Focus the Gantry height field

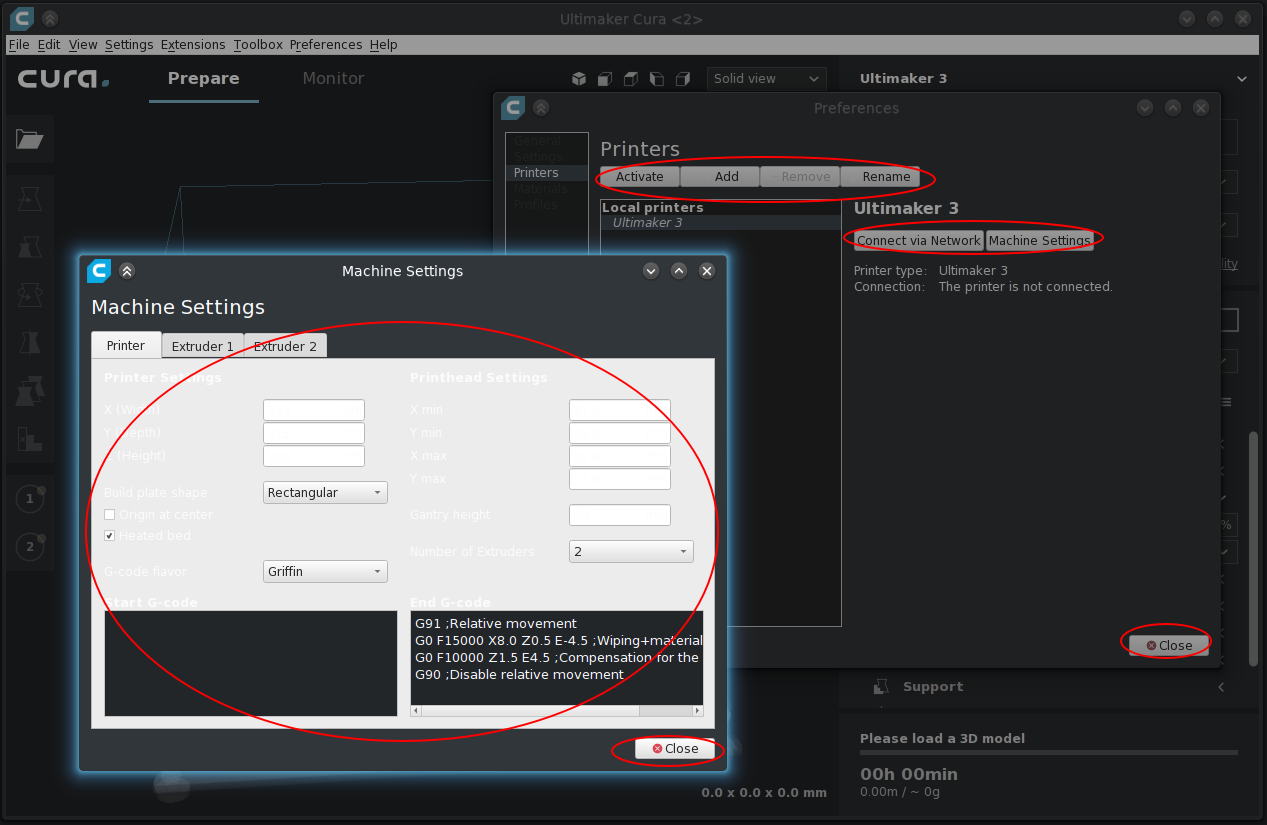click(620, 515)
